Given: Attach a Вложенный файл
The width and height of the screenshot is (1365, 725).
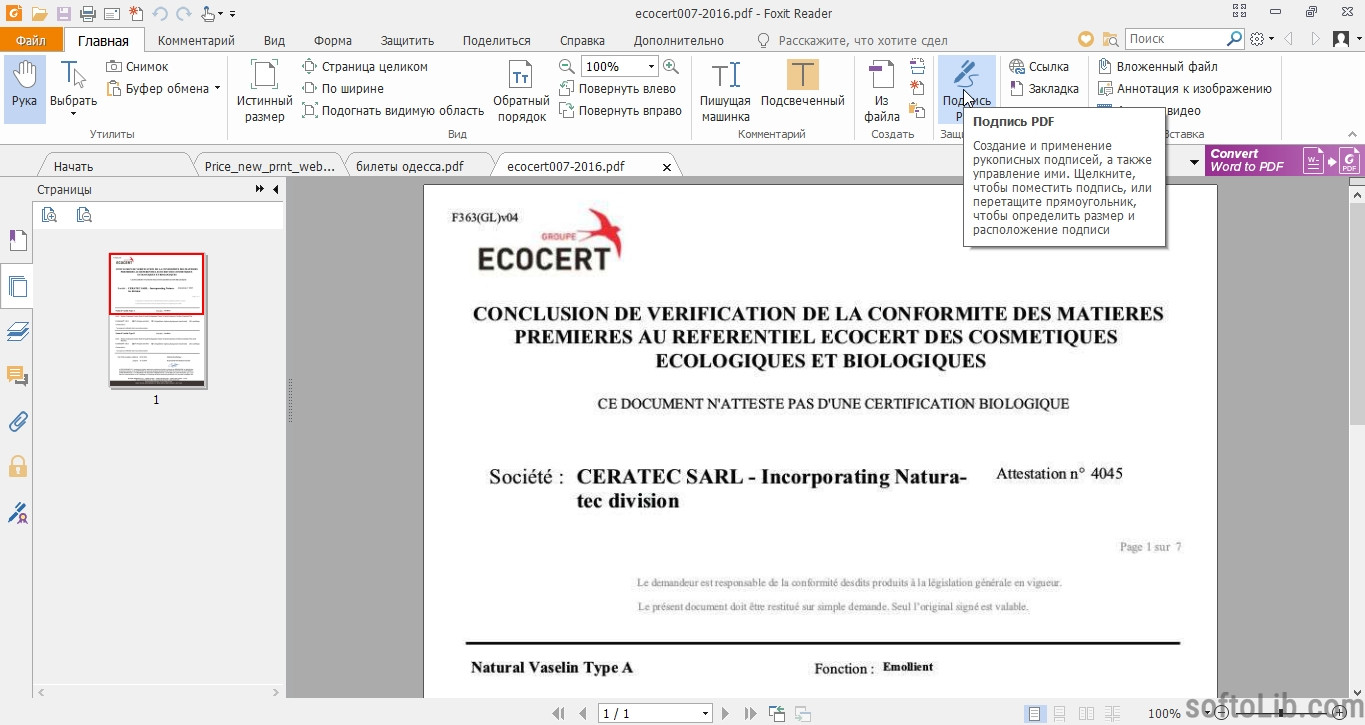Looking at the screenshot, I should pos(1158,66).
